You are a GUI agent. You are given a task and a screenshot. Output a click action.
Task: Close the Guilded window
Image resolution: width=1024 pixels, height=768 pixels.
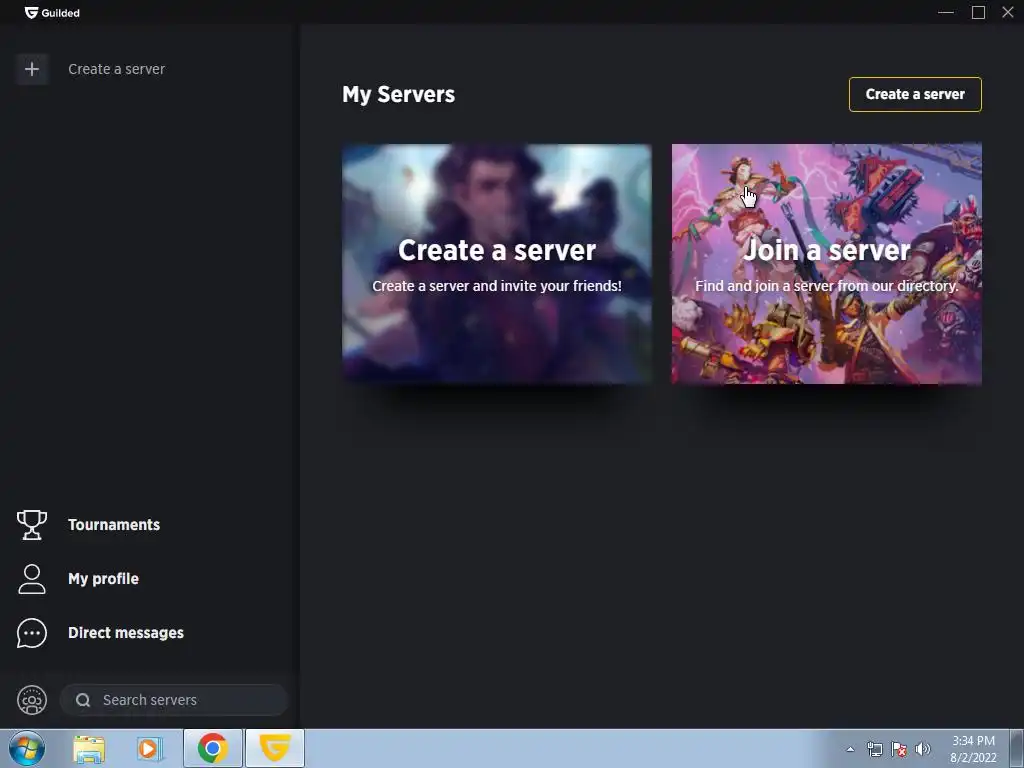point(1008,12)
